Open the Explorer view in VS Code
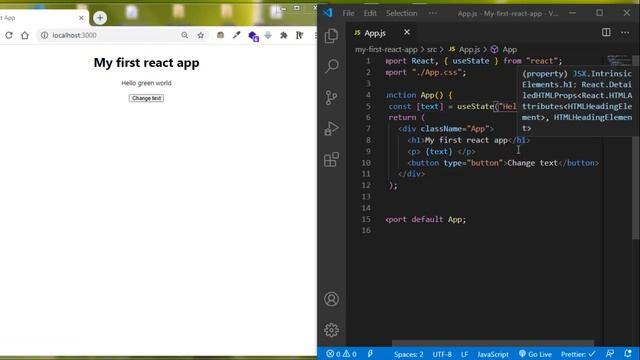Viewport: 640px width, 360px height. tap(331, 36)
